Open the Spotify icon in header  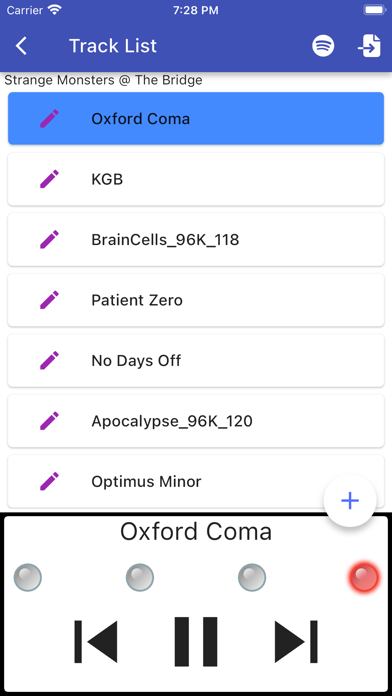pos(323,46)
